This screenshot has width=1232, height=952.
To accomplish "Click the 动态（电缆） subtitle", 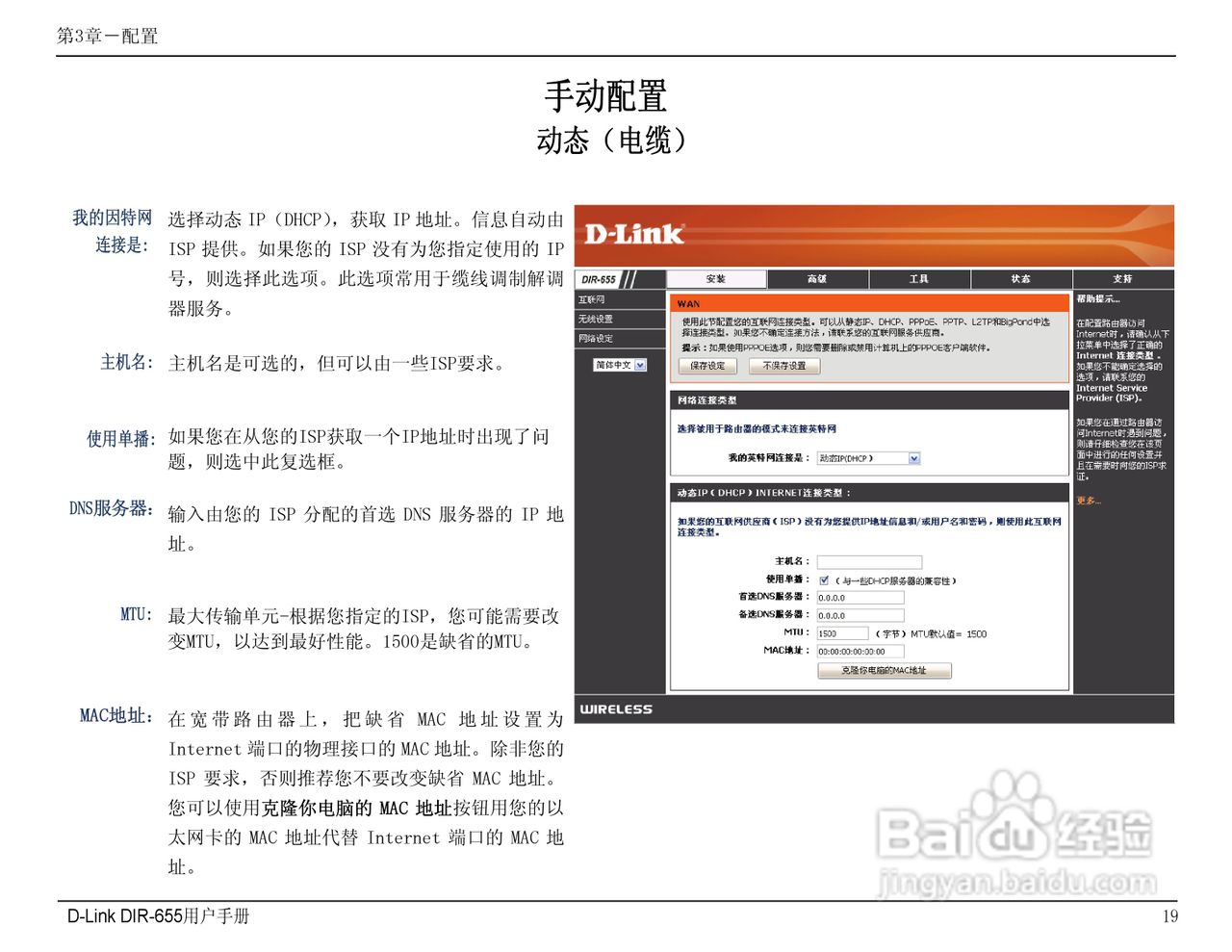I will (x=612, y=141).
